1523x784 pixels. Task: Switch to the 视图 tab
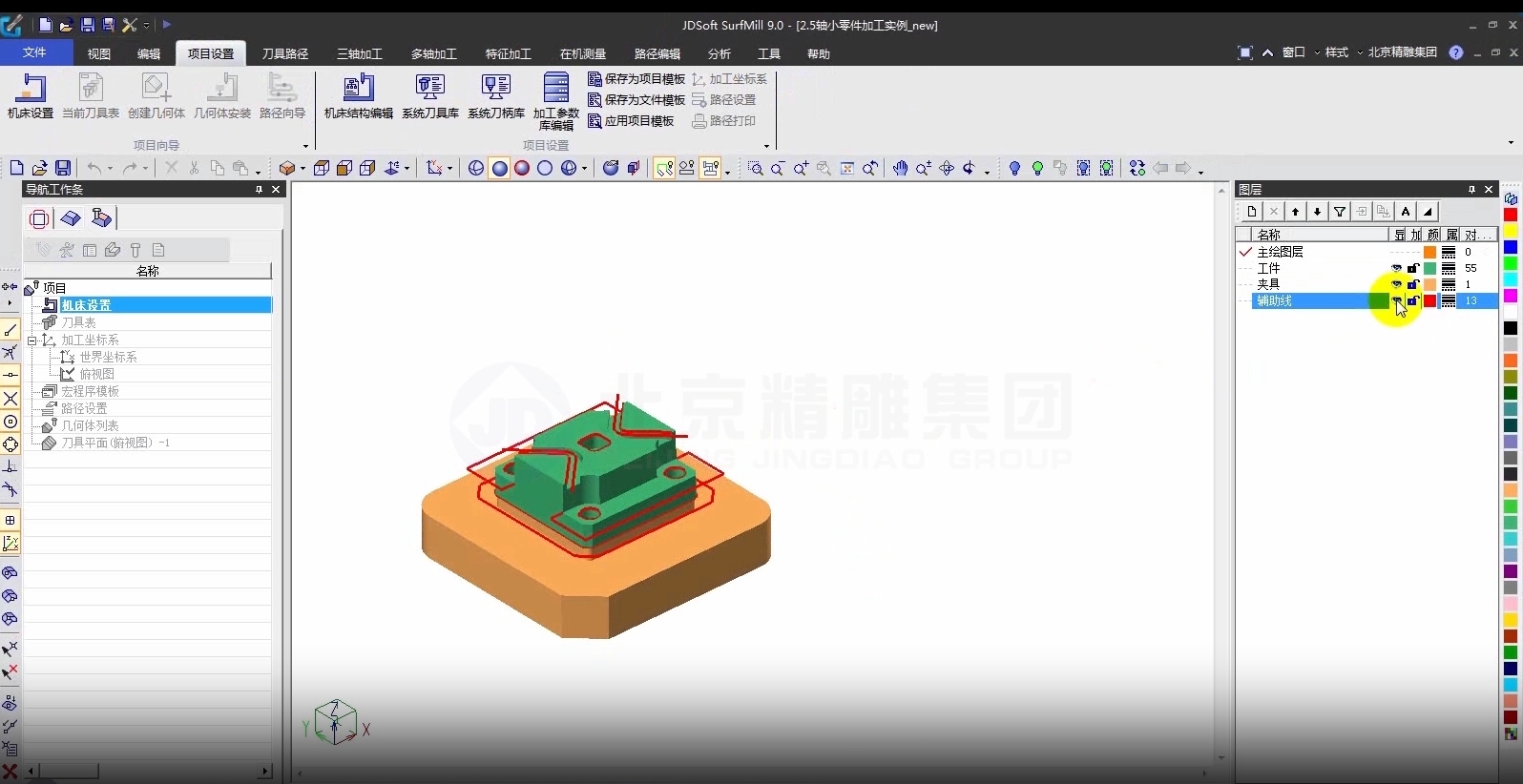[x=99, y=53]
